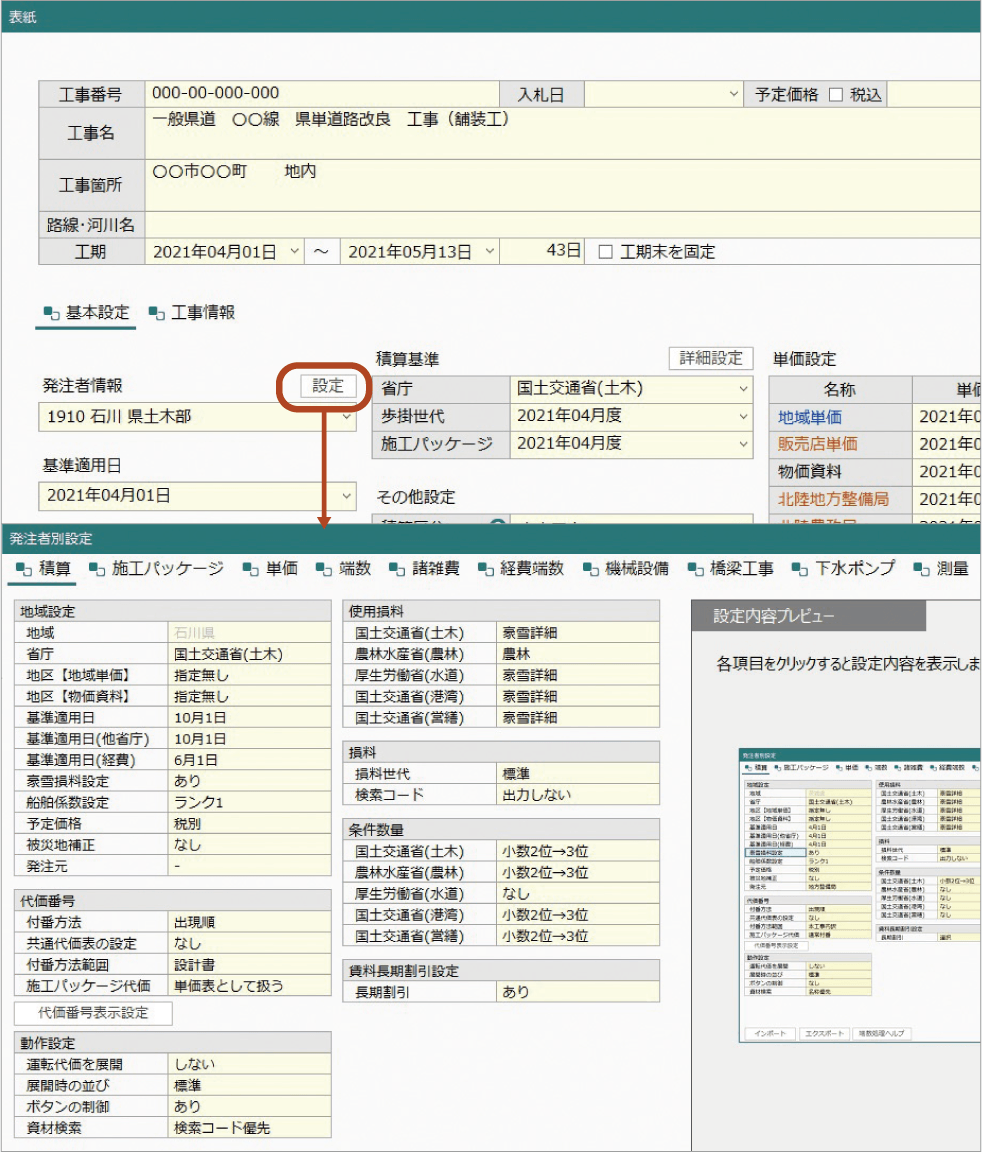The width and height of the screenshot is (982, 1152).
Task: Open the 諸雑費 tab
Action: [x=426, y=569]
